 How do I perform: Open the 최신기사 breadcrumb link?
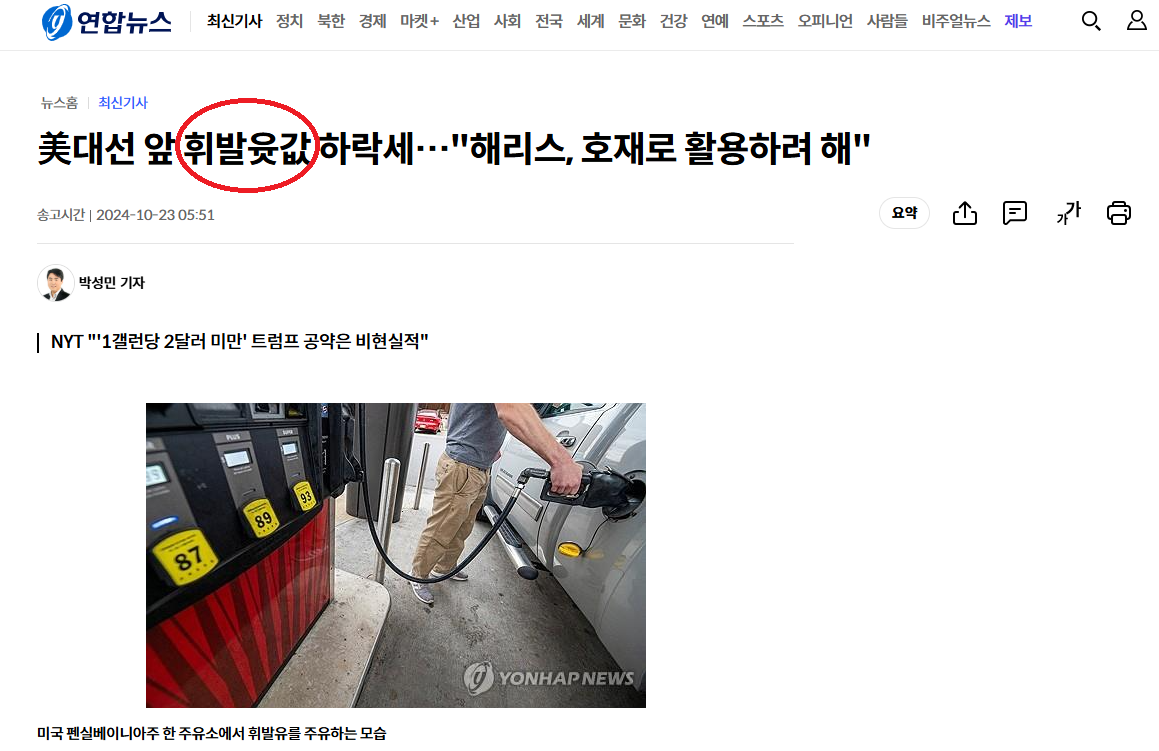(123, 103)
